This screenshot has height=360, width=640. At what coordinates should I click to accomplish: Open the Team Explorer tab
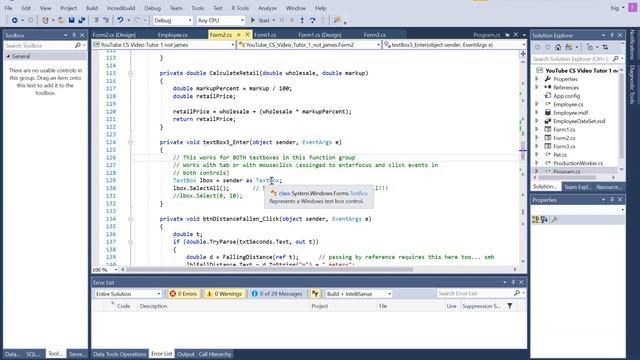578,187
